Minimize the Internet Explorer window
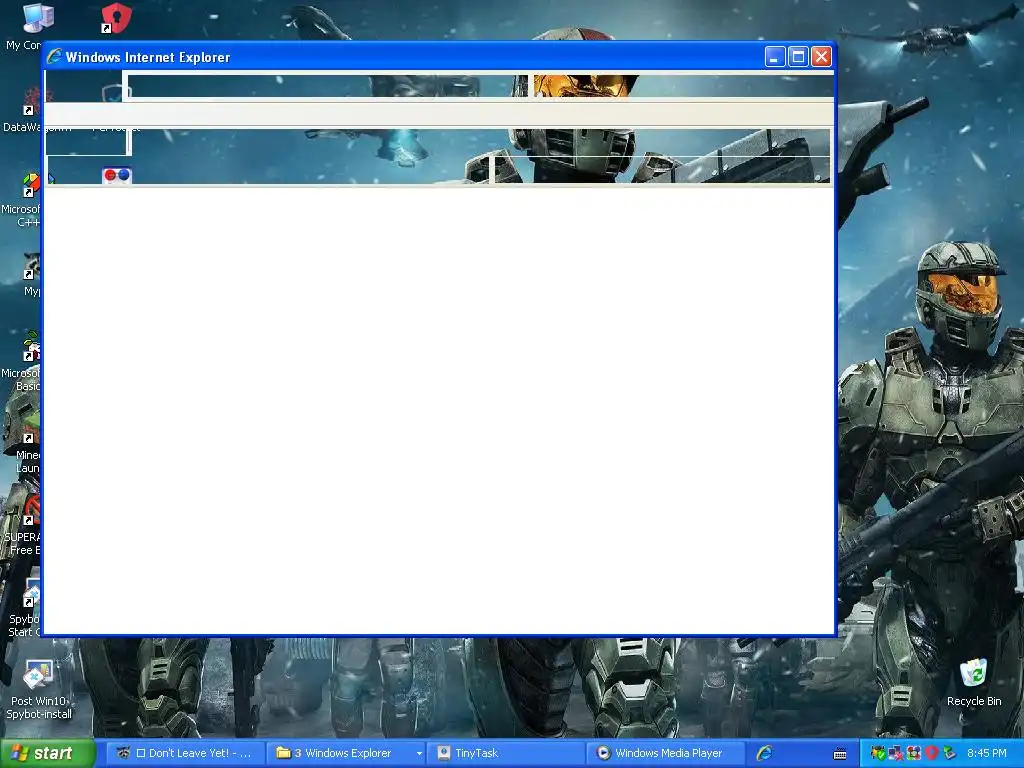Screen dimensions: 1024x768 (x=775, y=57)
